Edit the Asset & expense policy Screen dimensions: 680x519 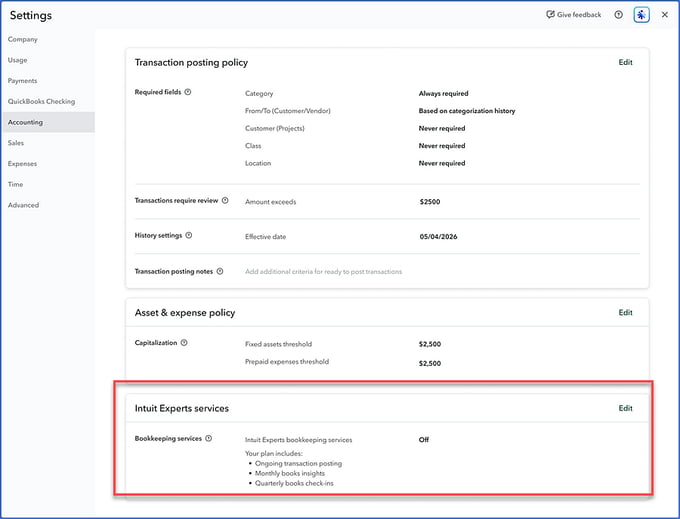click(x=625, y=313)
